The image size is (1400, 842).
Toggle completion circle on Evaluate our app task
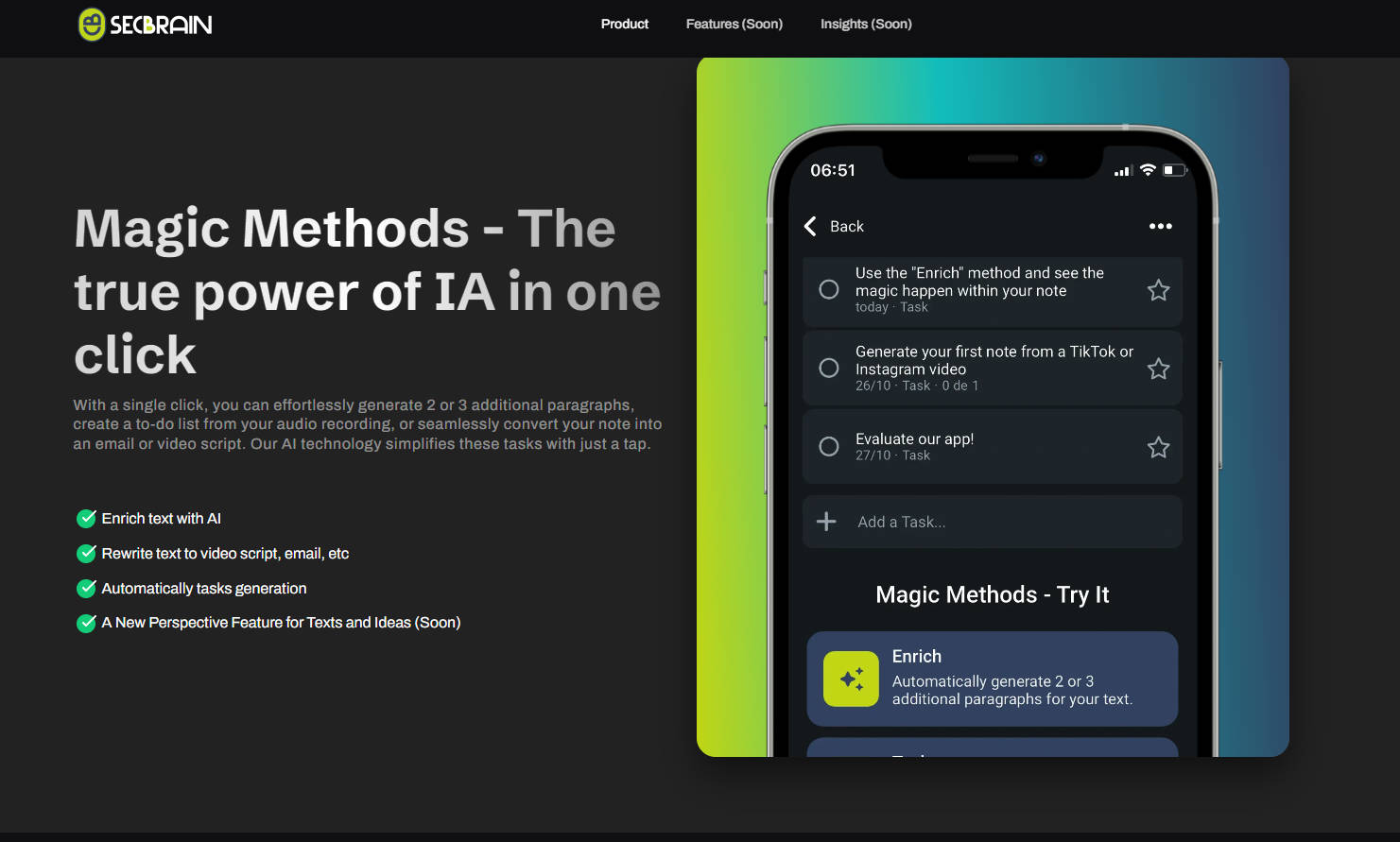(x=828, y=446)
